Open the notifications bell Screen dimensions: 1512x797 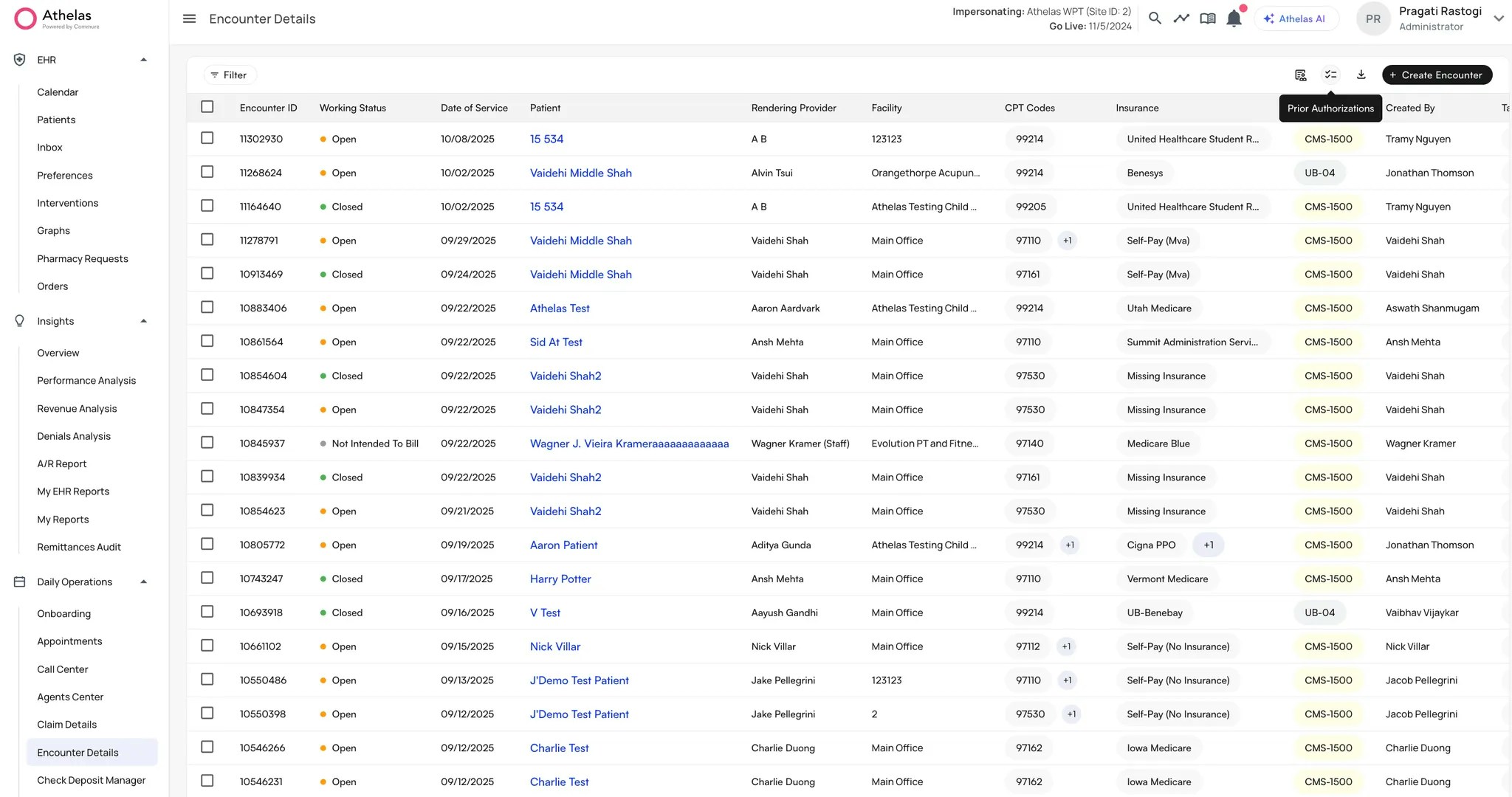pyautogui.click(x=1234, y=18)
